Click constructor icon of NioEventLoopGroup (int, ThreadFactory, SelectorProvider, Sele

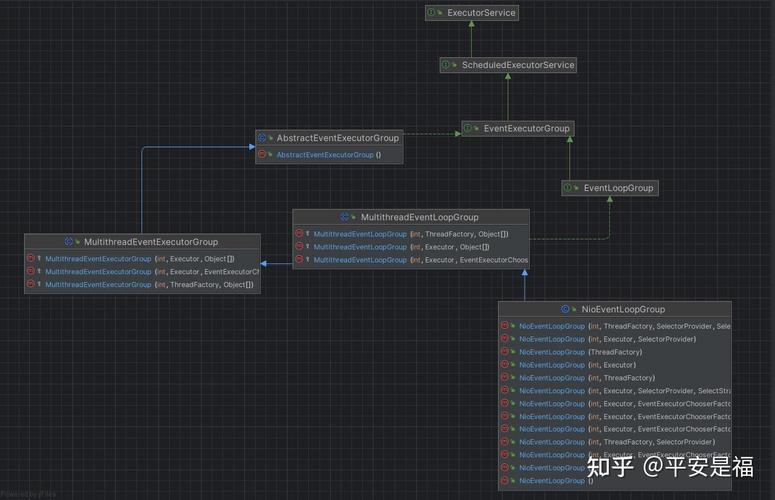coord(505,326)
